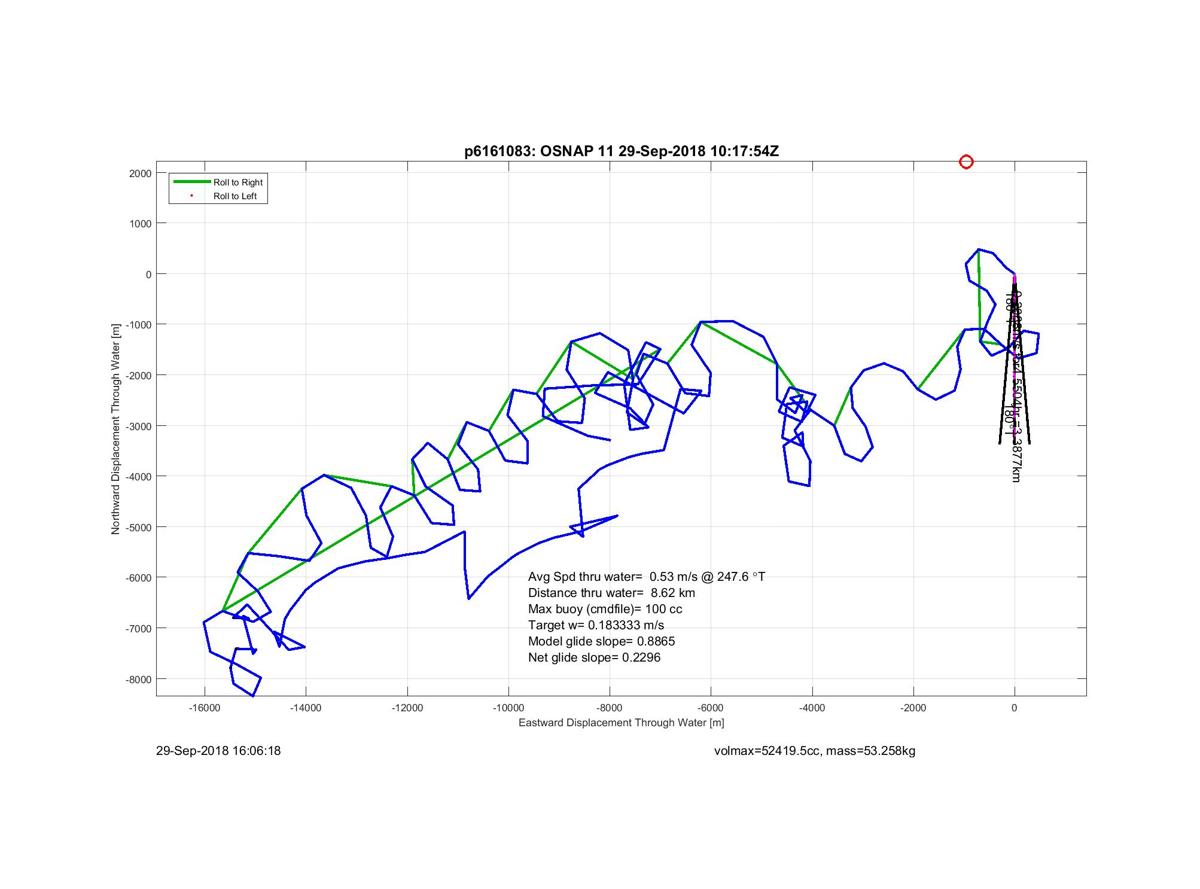Click the y-axis tick label -6000
1200x889 pixels.
(x=137, y=578)
